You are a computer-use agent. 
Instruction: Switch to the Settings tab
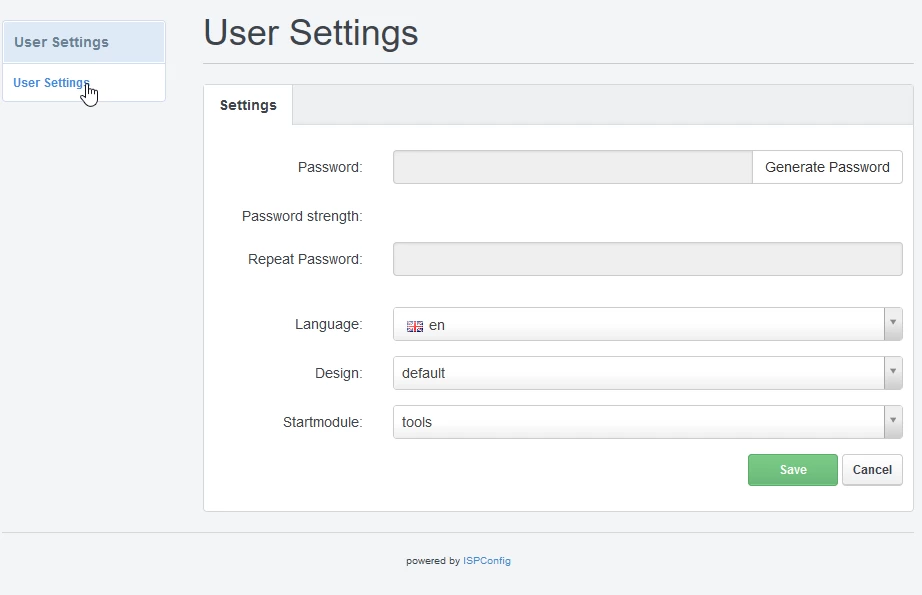coord(247,104)
